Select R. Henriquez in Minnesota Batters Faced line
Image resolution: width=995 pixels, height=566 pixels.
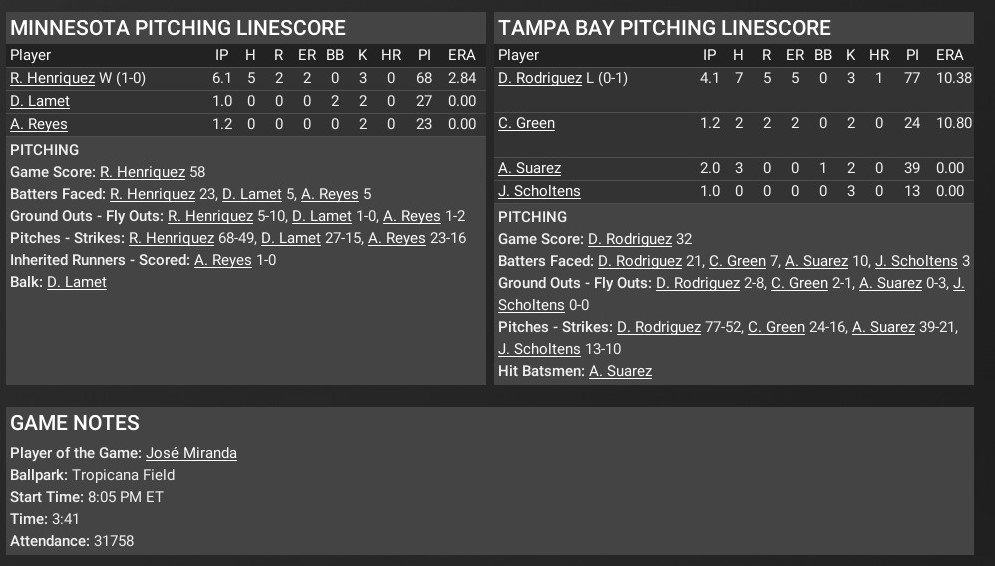coord(152,194)
